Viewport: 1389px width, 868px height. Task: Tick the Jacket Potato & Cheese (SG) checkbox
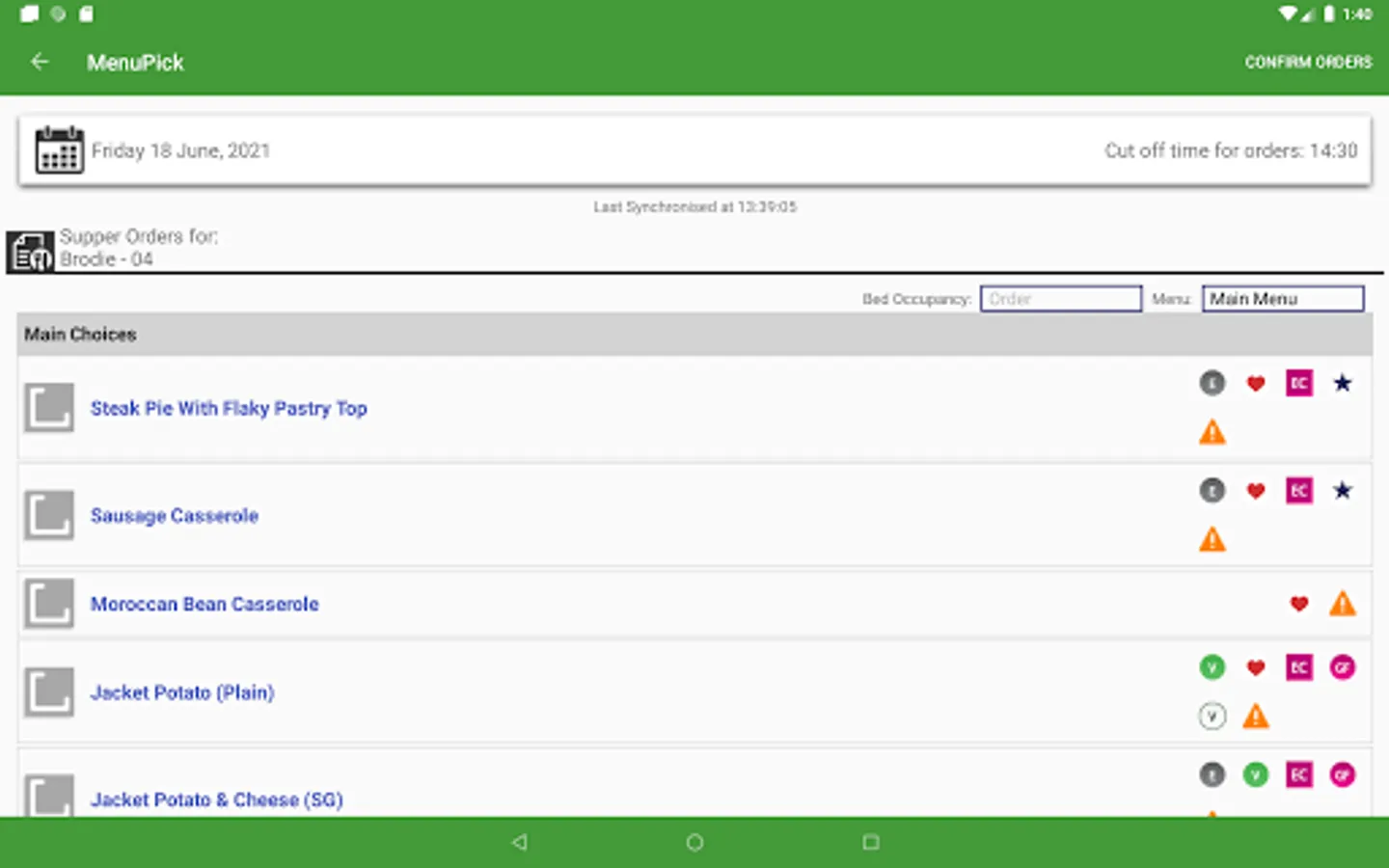point(49,796)
